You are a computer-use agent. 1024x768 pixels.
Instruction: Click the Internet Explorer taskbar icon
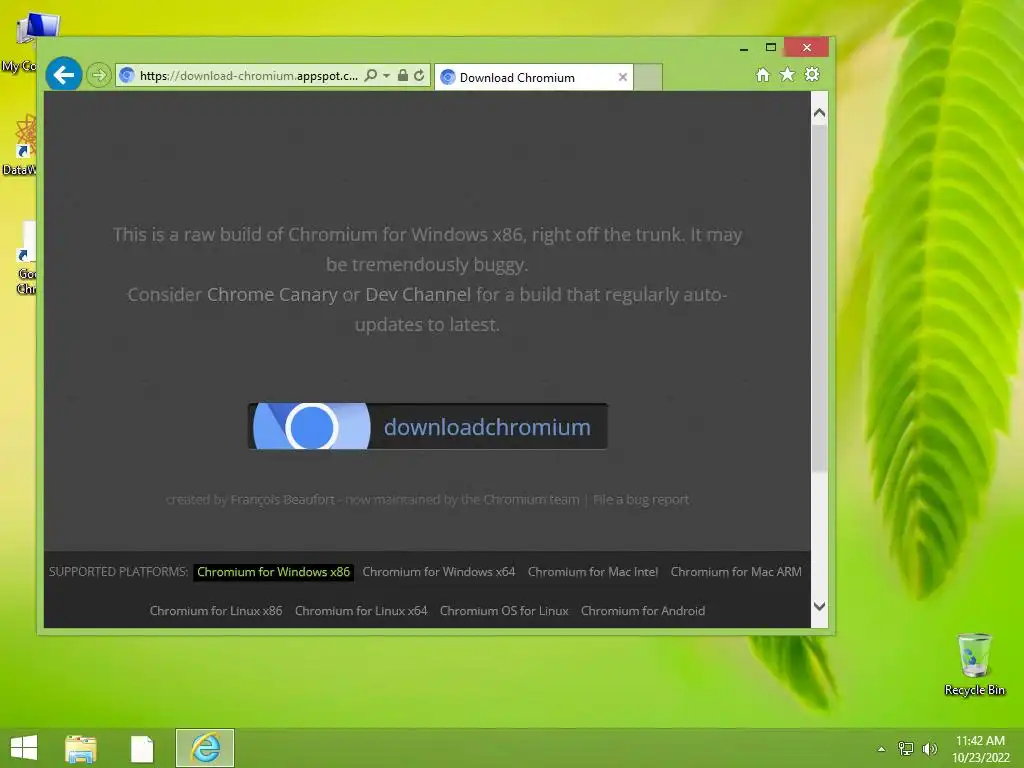tap(205, 748)
